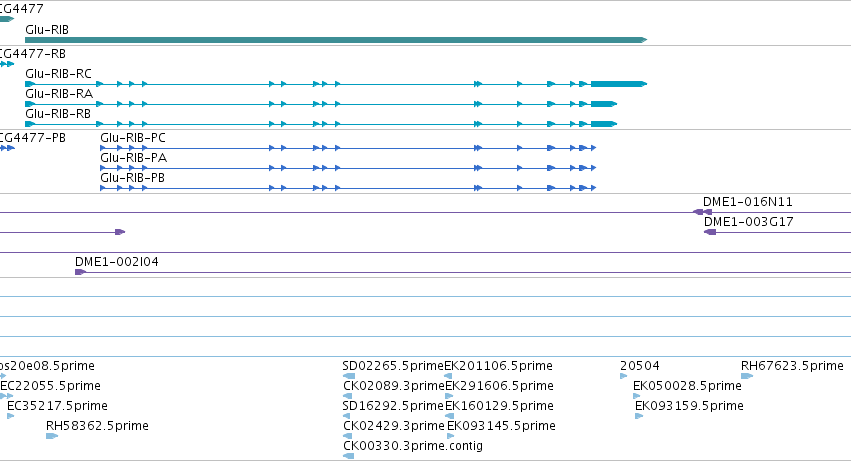851x461 pixels.
Task: Click the EK201106.5prime arrow glyph
Action: click(x=448, y=376)
